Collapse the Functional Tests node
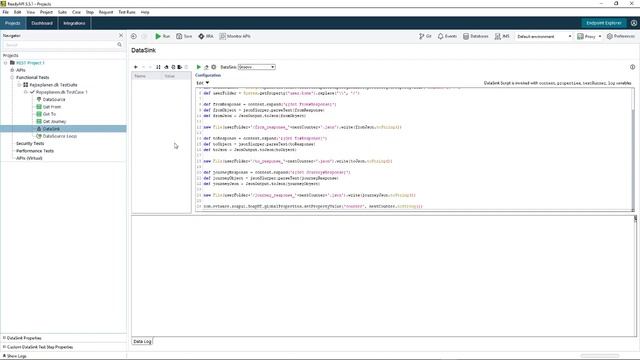Screen dimensions: 640x360 point(12,78)
